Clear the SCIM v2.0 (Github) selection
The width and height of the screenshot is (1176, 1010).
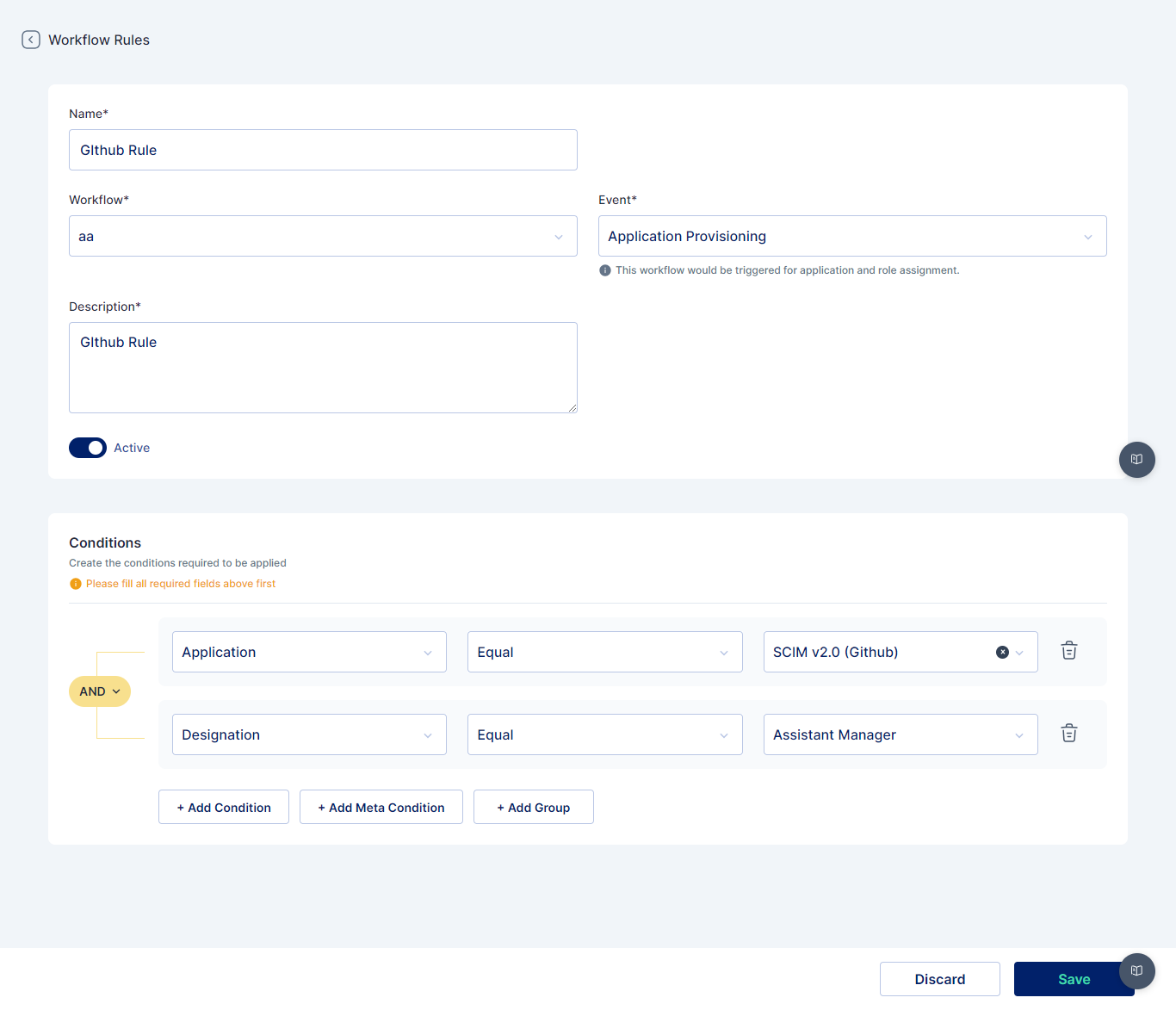click(1002, 653)
